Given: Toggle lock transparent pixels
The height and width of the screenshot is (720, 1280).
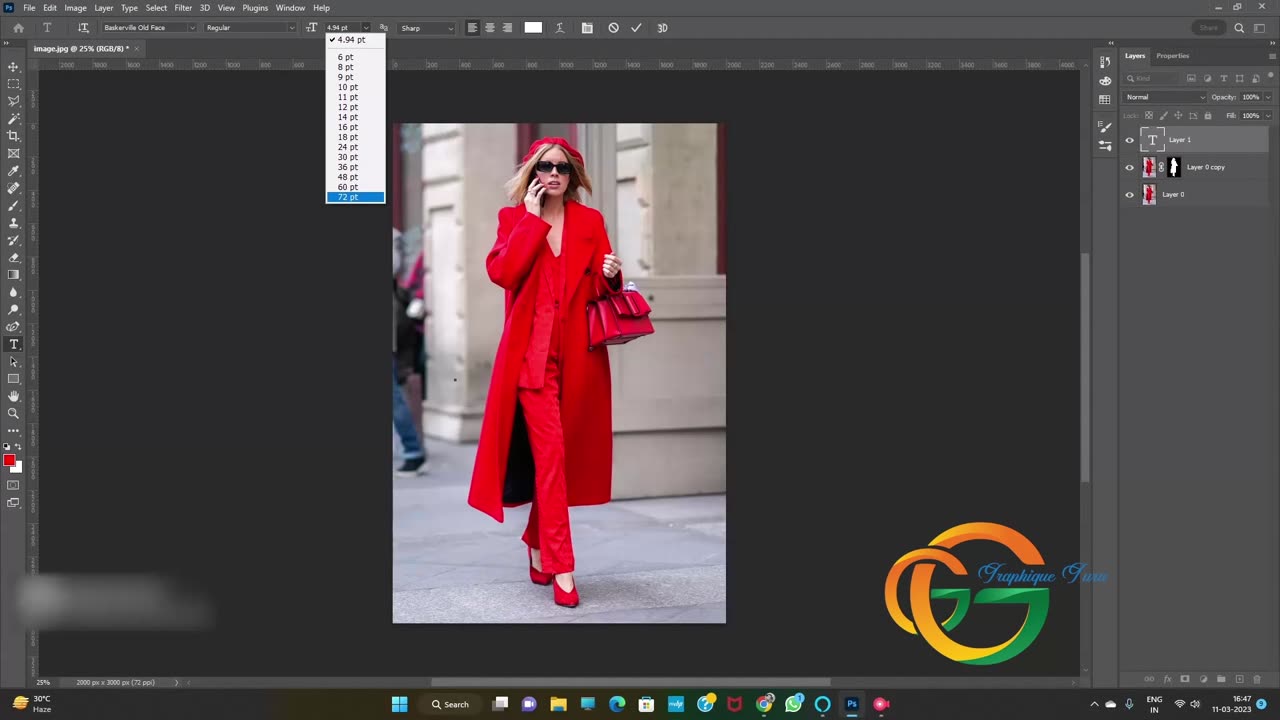Looking at the screenshot, I should point(1151,116).
